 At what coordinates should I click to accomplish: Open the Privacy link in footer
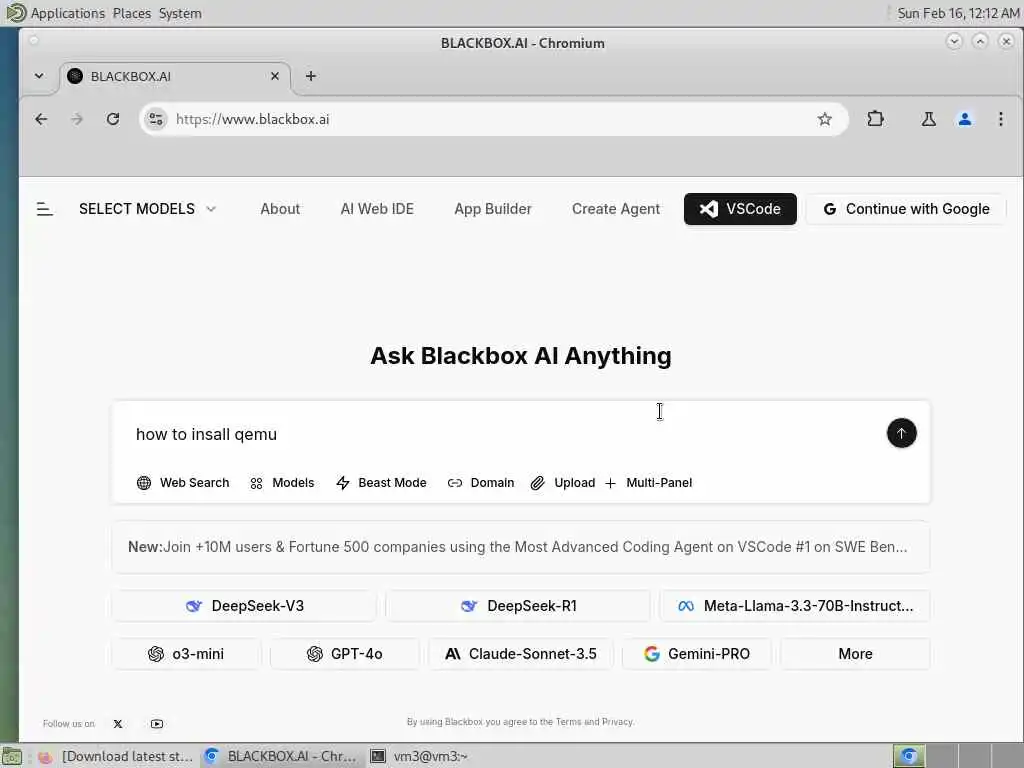[x=617, y=722]
